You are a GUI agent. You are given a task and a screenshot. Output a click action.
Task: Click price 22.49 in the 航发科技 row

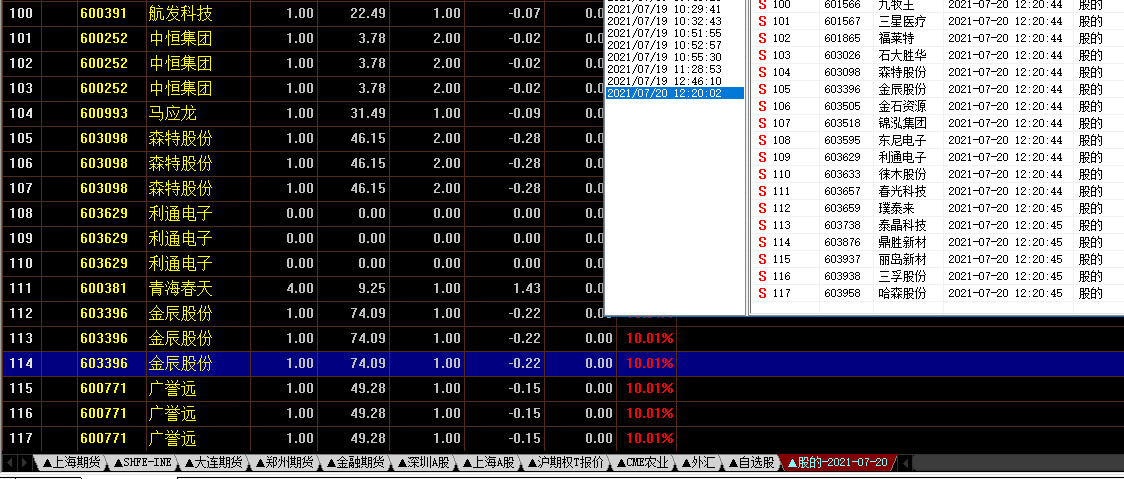click(x=368, y=13)
